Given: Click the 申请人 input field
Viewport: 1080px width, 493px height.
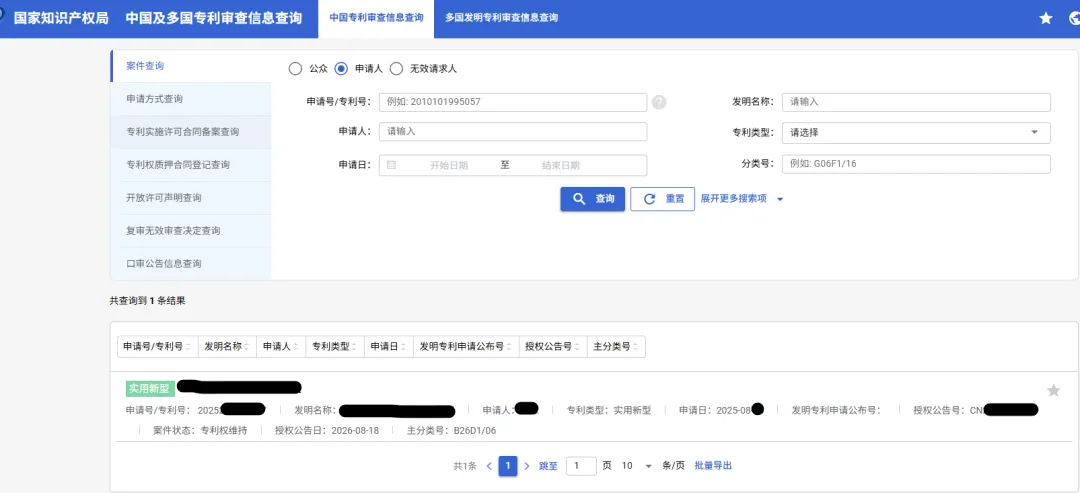Looking at the screenshot, I should tap(513, 132).
